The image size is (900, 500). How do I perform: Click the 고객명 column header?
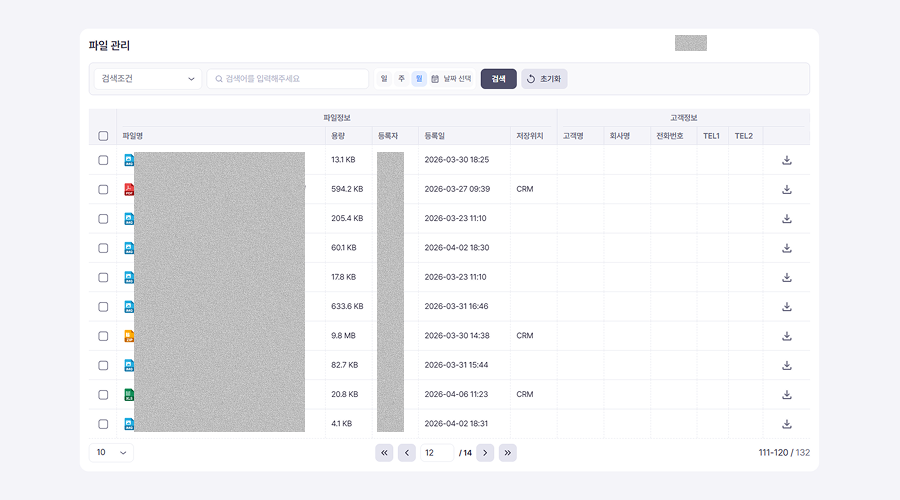click(x=573, y=136)
